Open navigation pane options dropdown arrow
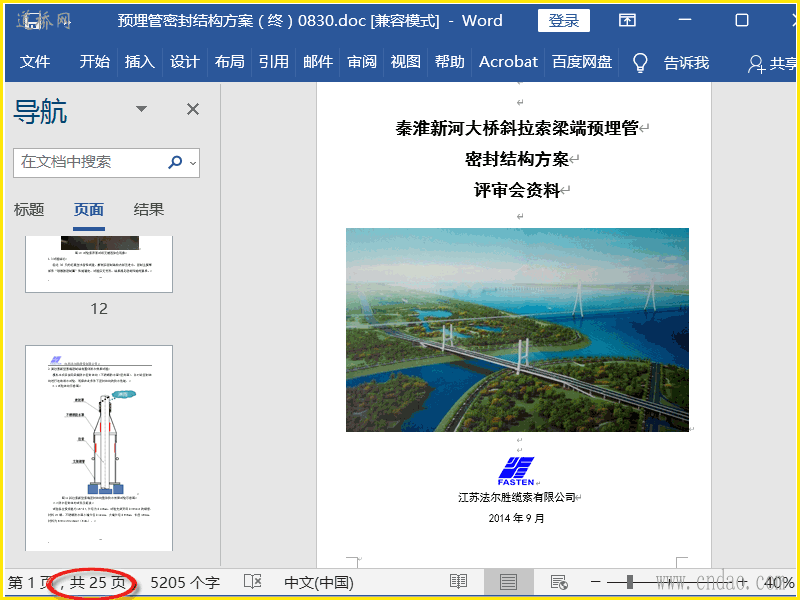The height and width of the screenshot is (600, 800). pyautogui.click(x=141, y=109)
